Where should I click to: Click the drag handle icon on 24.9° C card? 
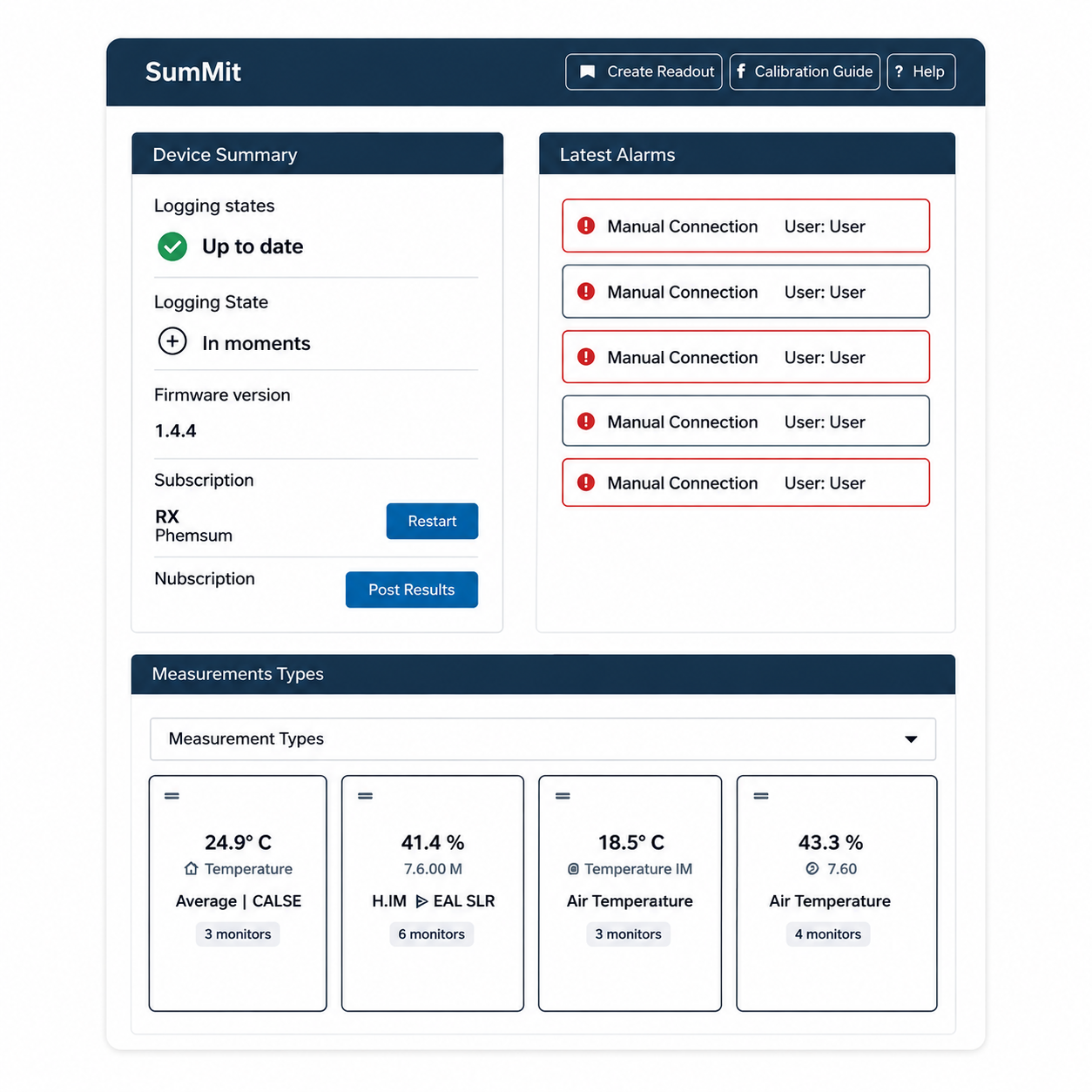(172, 796)
